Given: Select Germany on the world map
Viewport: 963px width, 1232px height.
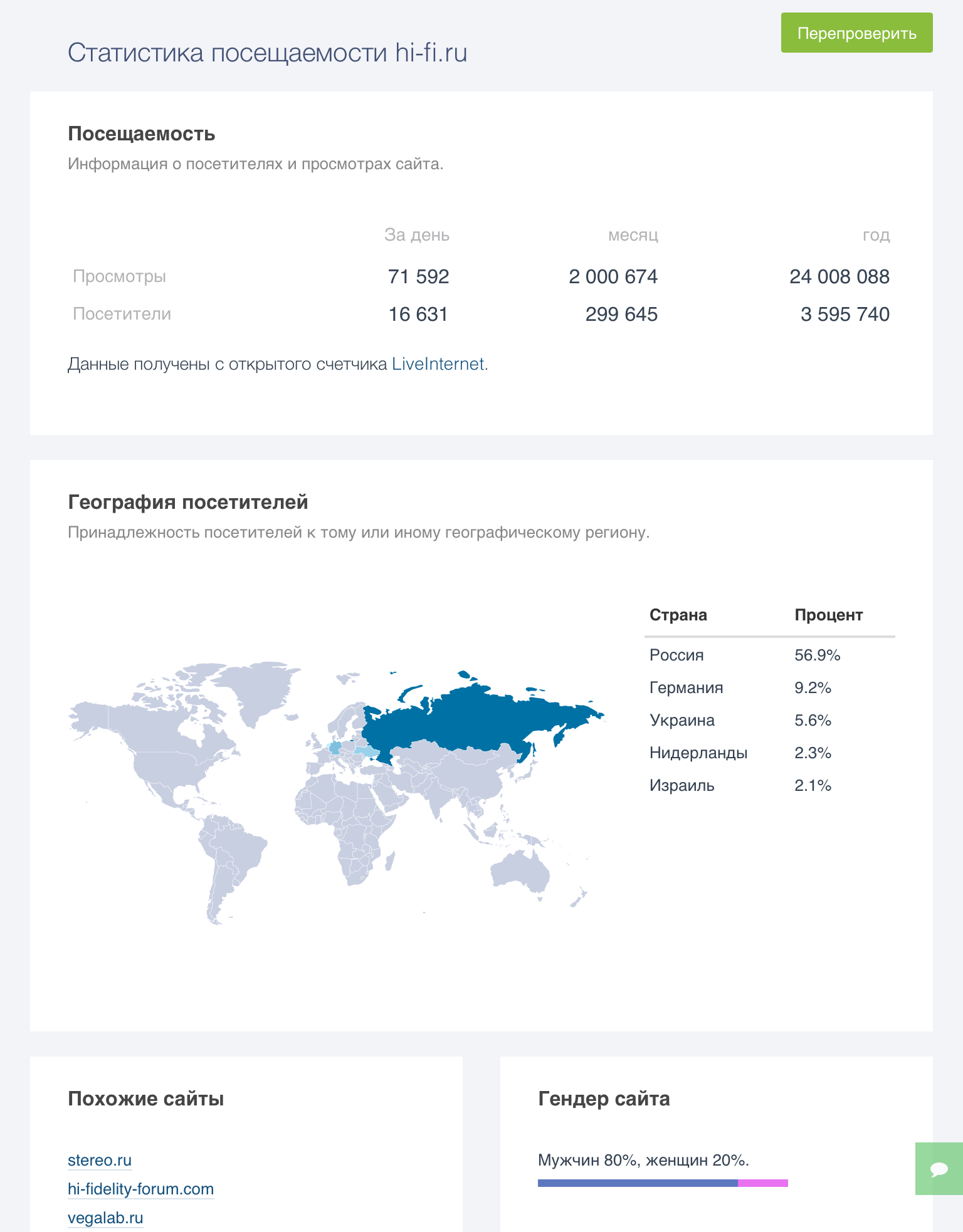Looking at the screenshot, I should (x=335, y=748).
